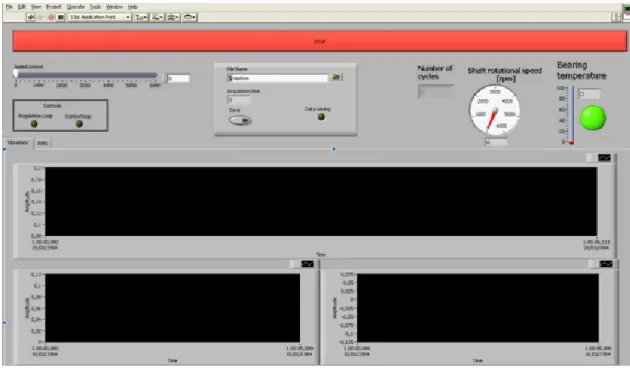Select the second tab beside Vibrations
This screenshot has width=630, height=368.
click(x=43, y=143)
